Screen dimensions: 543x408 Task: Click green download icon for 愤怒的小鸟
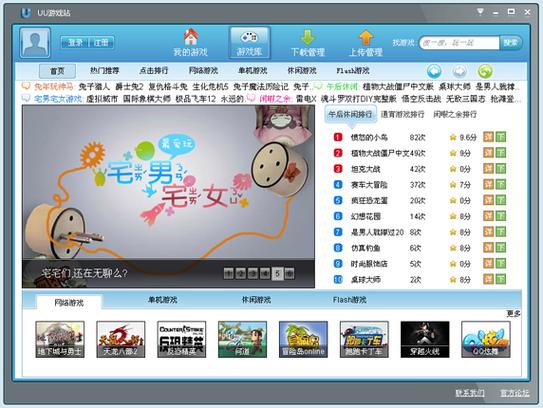[501, 137]
